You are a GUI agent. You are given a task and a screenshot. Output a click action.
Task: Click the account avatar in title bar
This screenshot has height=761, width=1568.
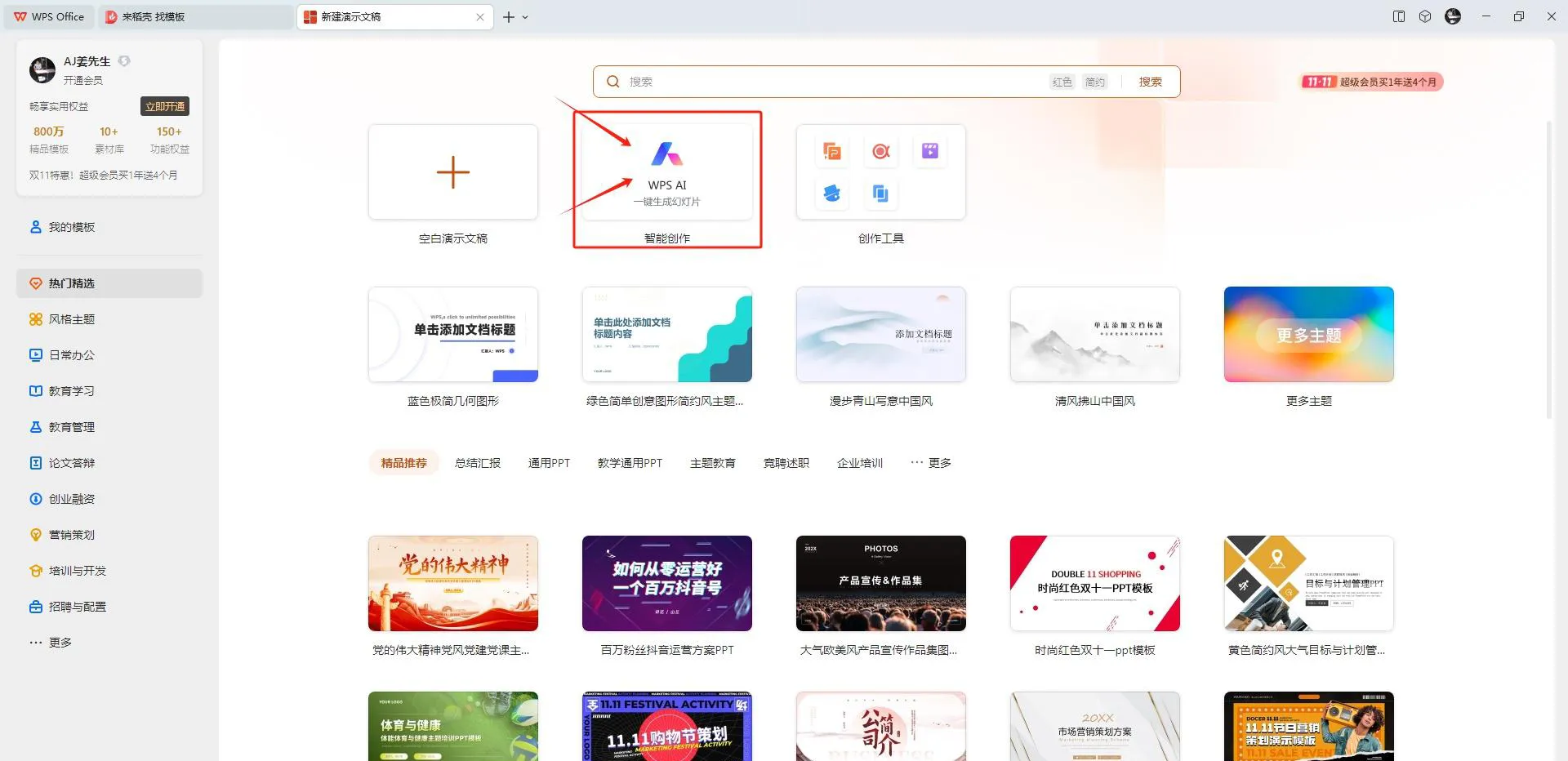1453,16
